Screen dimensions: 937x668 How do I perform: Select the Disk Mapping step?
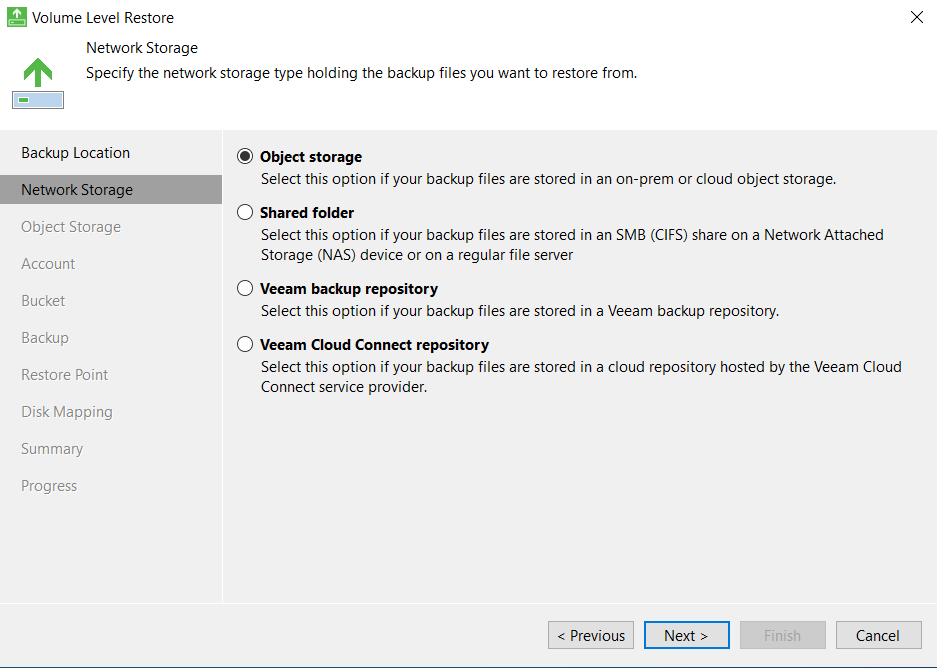67,412
